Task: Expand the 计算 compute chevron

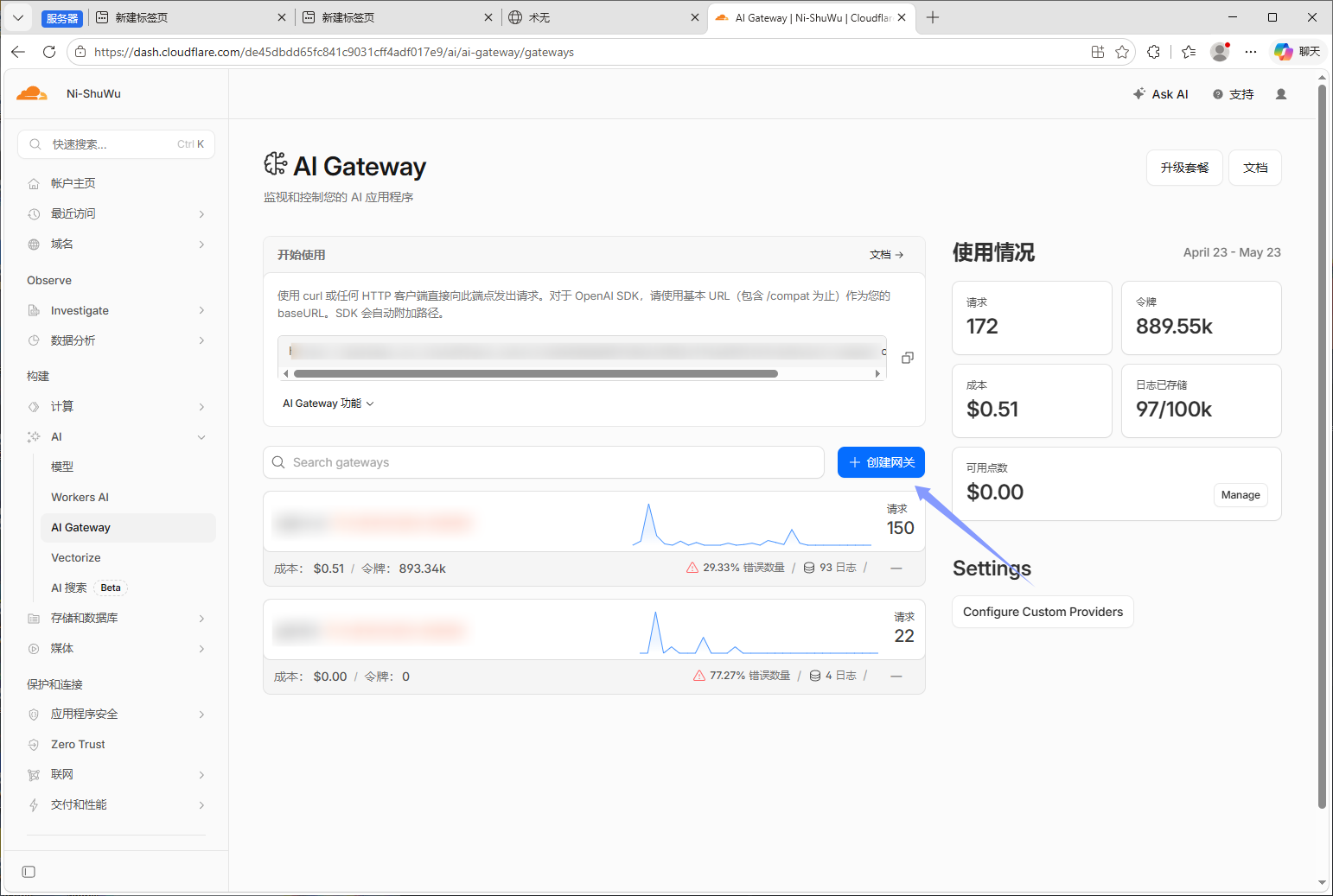Action: tap(201, 407)
